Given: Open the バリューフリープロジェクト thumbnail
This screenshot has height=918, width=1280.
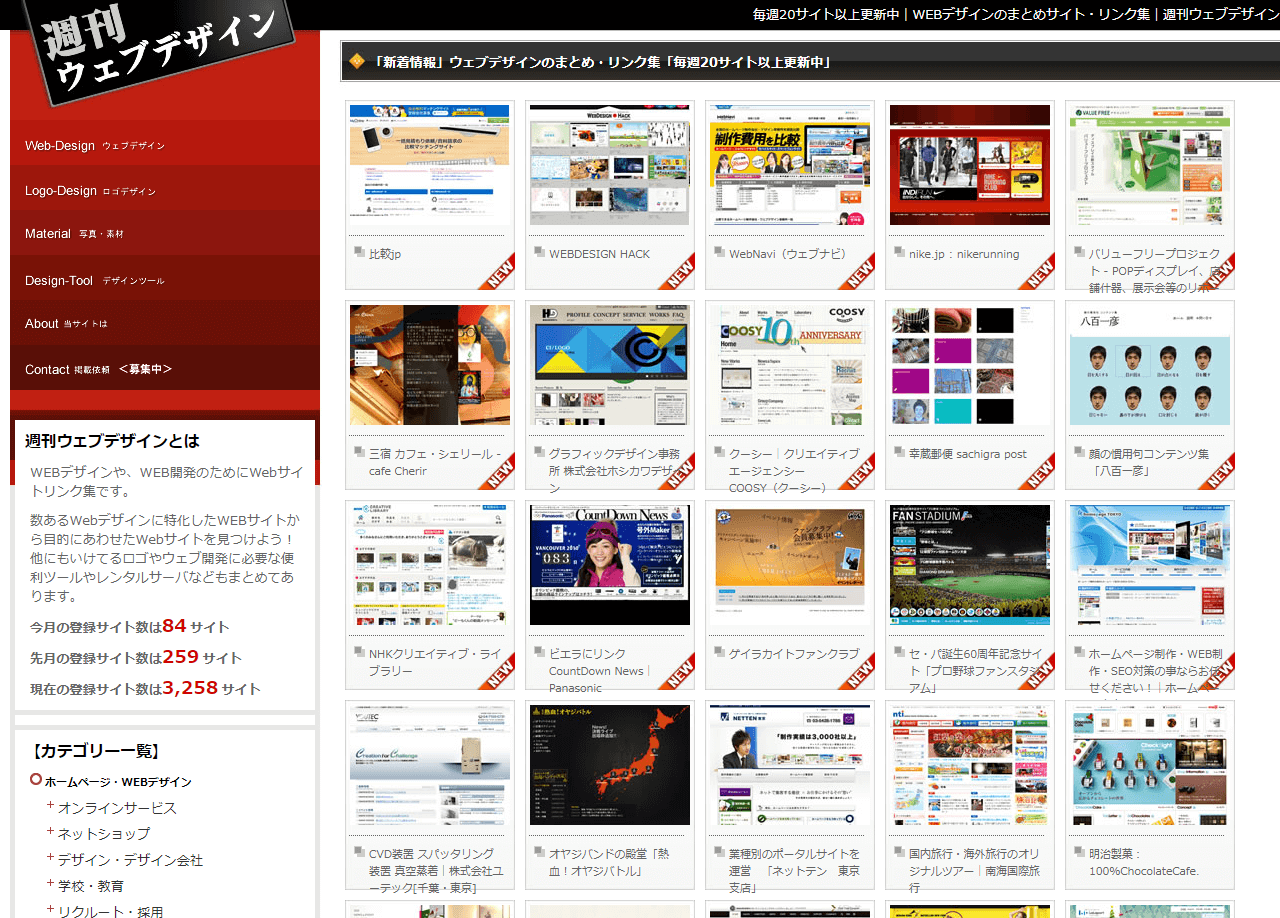Looking at the screenshot, I should tap(1150, 165).
